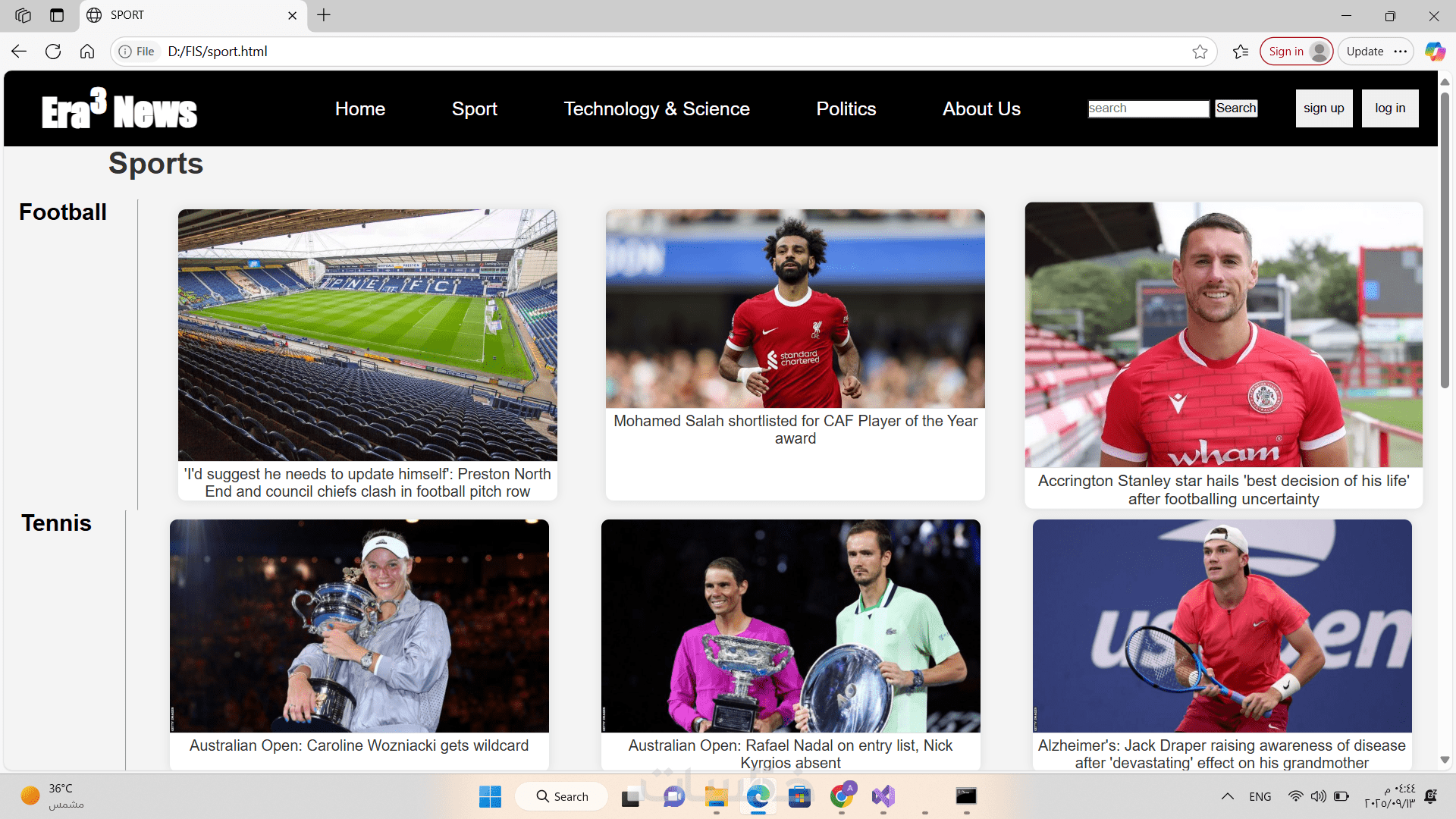Add page to favorites star icon
This screenshot has width=1456, height=819.
[x=1200, y=52]
